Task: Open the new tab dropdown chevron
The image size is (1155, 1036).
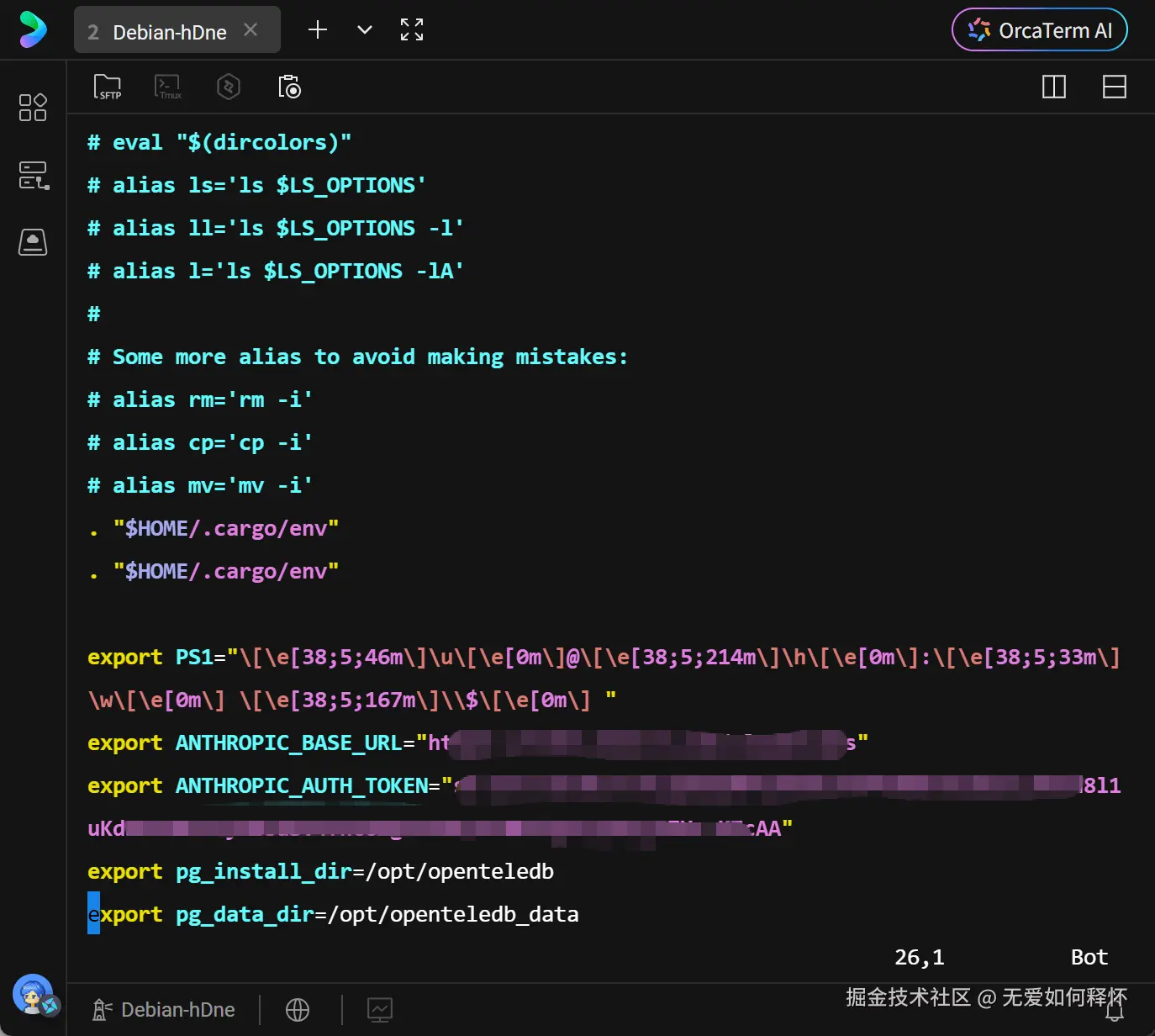Action: (365, 30)
